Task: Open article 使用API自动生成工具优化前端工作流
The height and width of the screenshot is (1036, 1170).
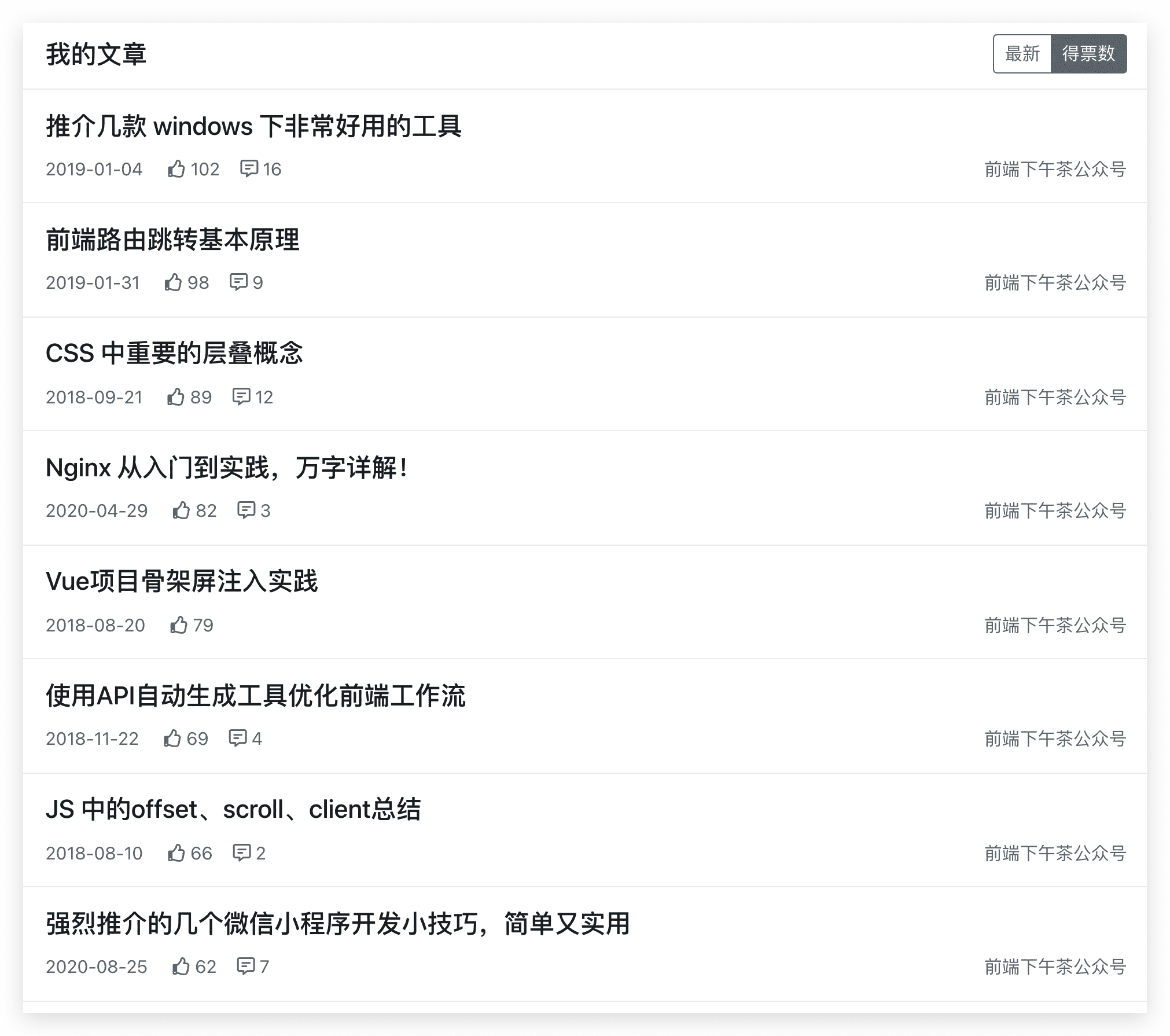Action: (x=255, y=696)
